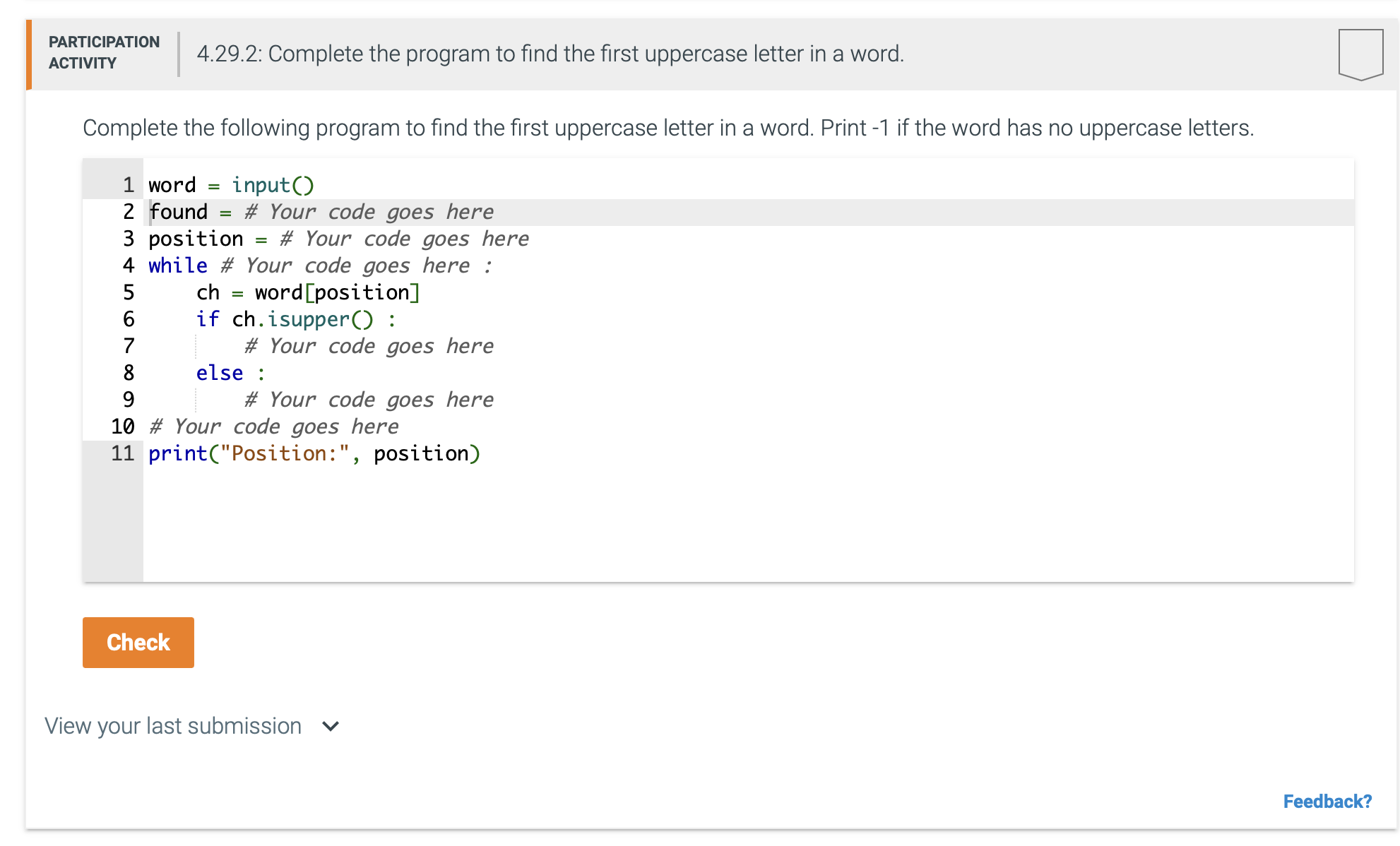The image size is (1400, 846).
Task: Click 'word = input()' on line 1
Action: tap(231, 184)
